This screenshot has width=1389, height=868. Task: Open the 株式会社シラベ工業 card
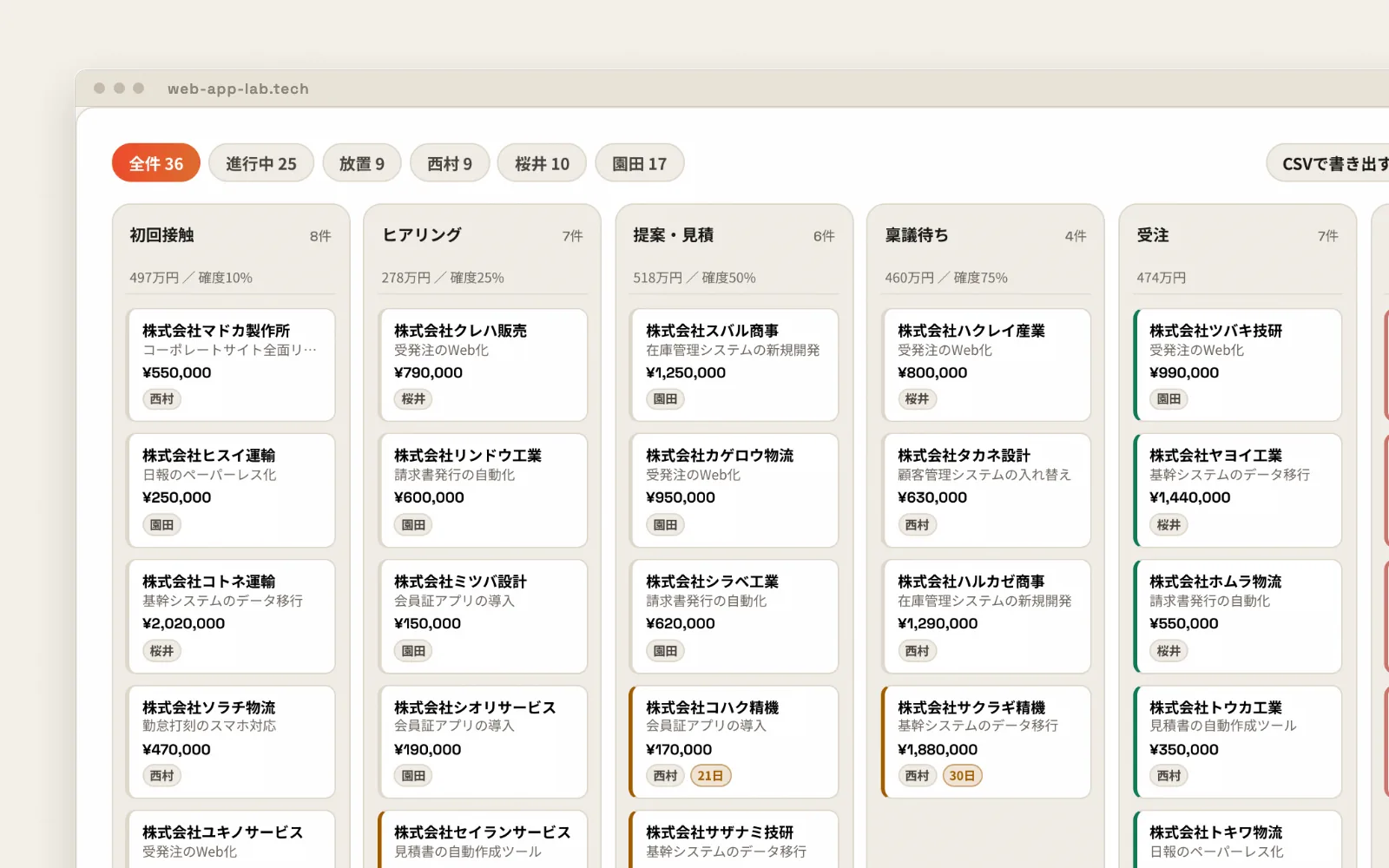click(734, 616)
